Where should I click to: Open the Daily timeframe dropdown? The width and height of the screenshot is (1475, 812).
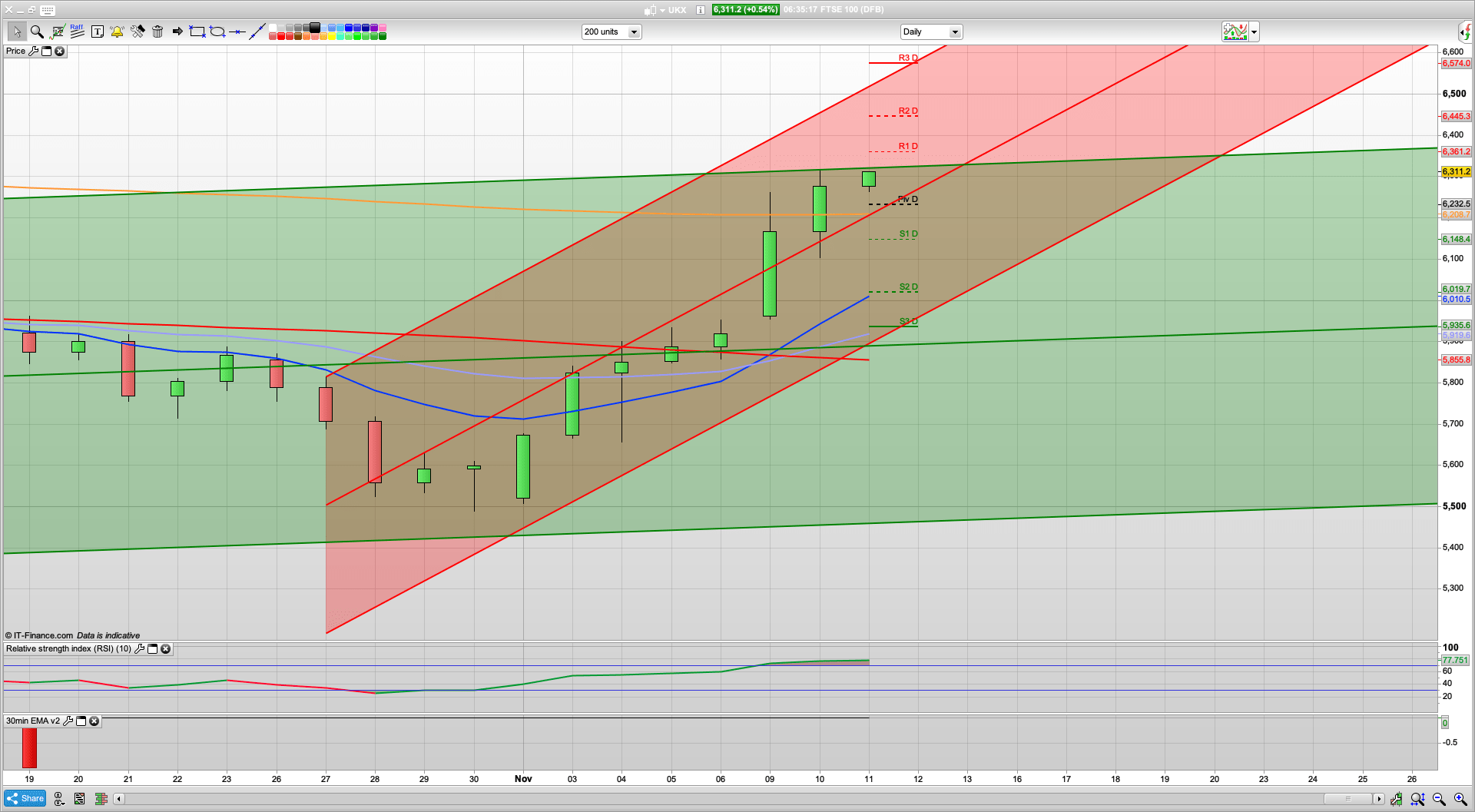coord(955,31)
